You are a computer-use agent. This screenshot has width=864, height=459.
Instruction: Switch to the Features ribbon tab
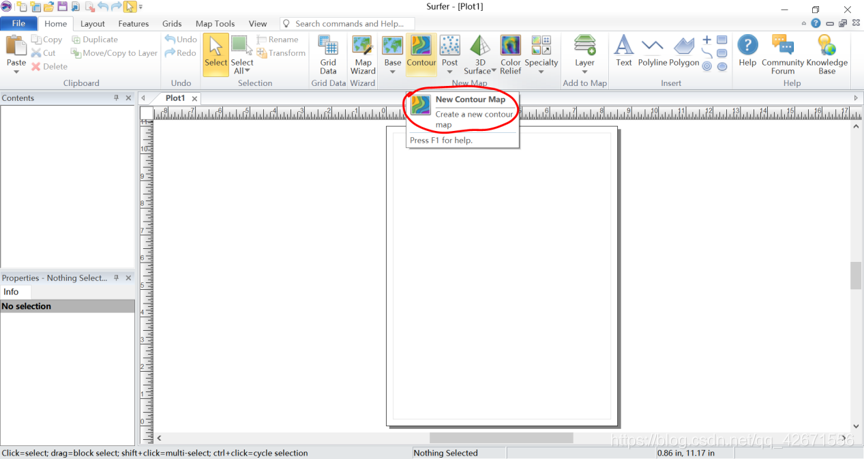pyautogui.click(x=133, y=24)
